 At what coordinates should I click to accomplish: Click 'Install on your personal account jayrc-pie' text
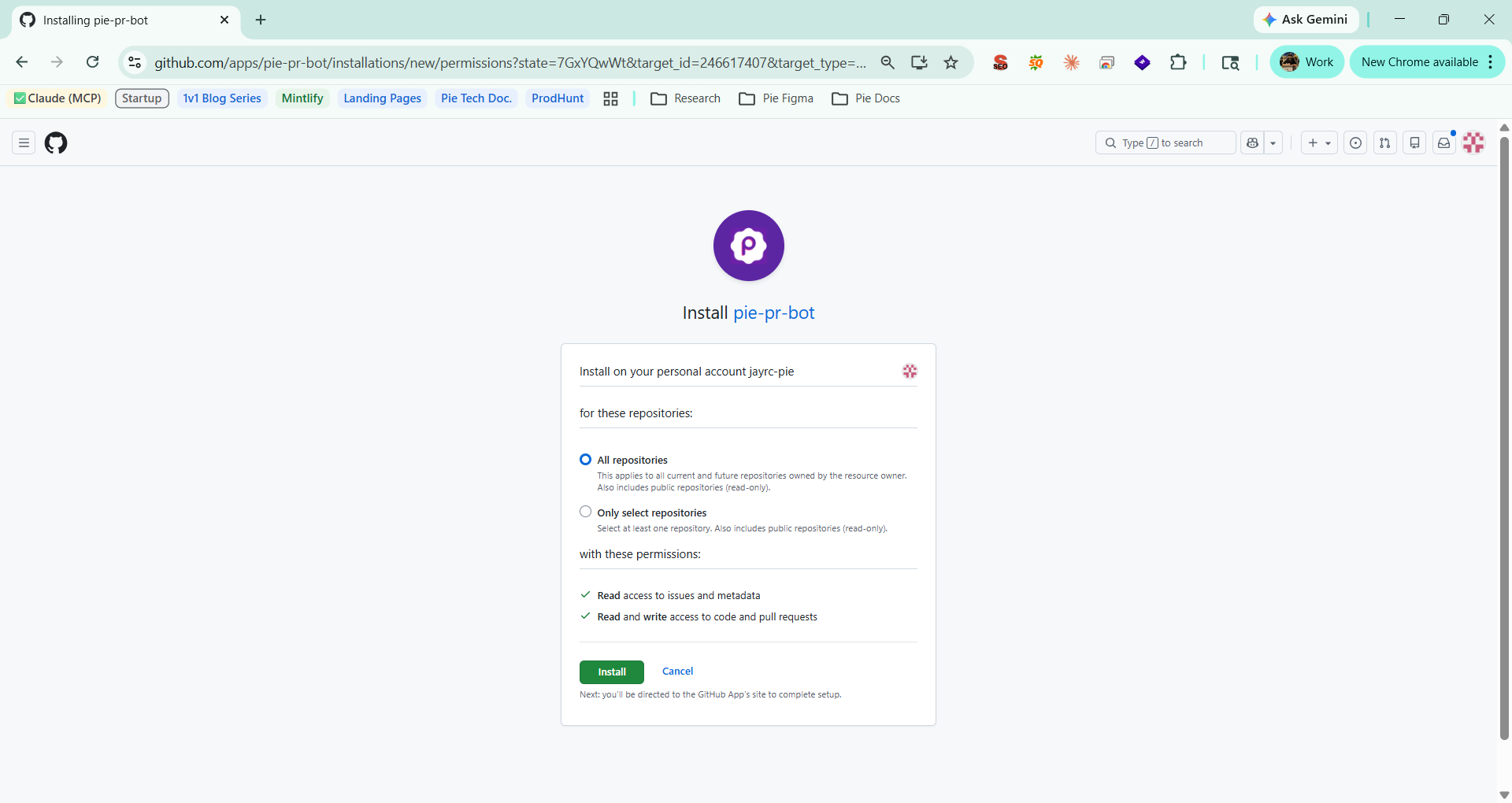(687, 372)
